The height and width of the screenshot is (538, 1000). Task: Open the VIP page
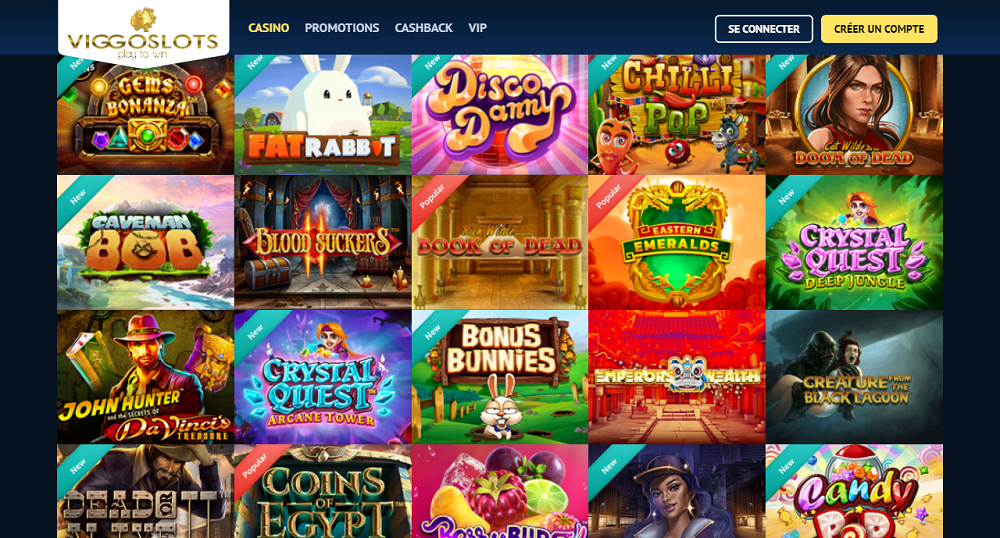(478, 28)
